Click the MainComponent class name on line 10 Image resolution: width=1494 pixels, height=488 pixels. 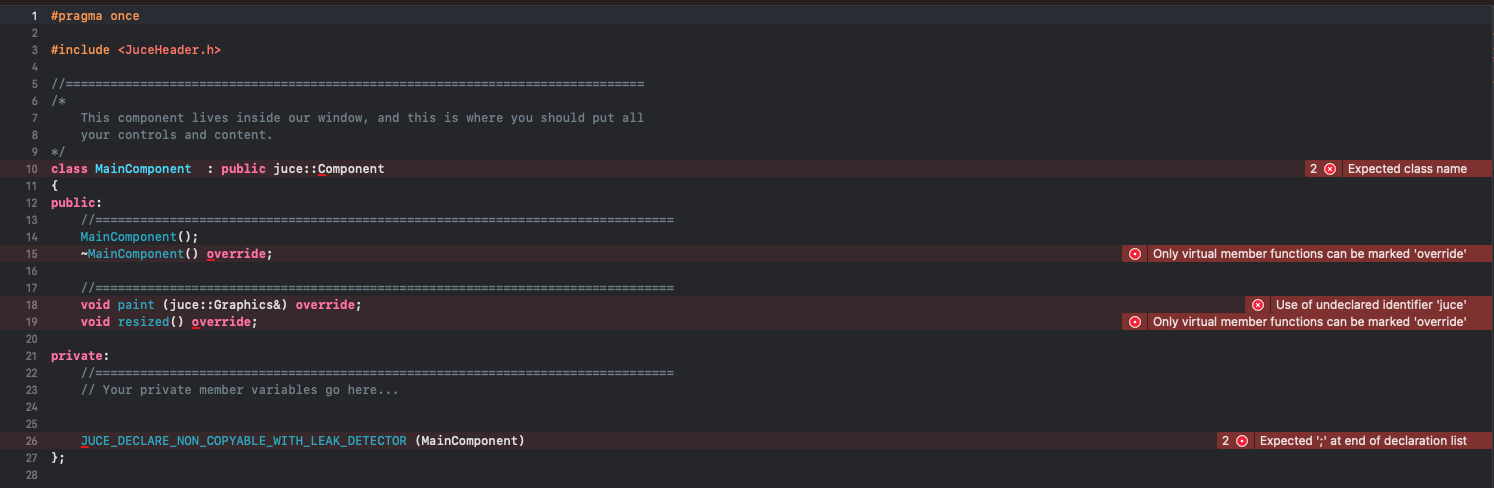143,169
